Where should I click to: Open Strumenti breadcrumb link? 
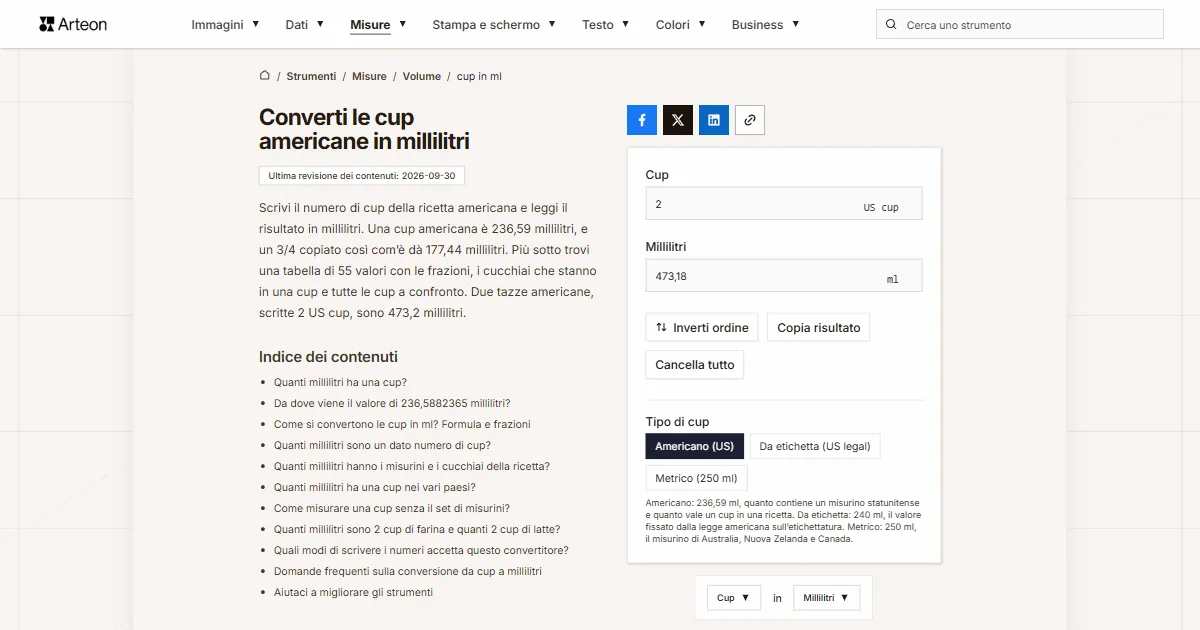click(311, 76)
